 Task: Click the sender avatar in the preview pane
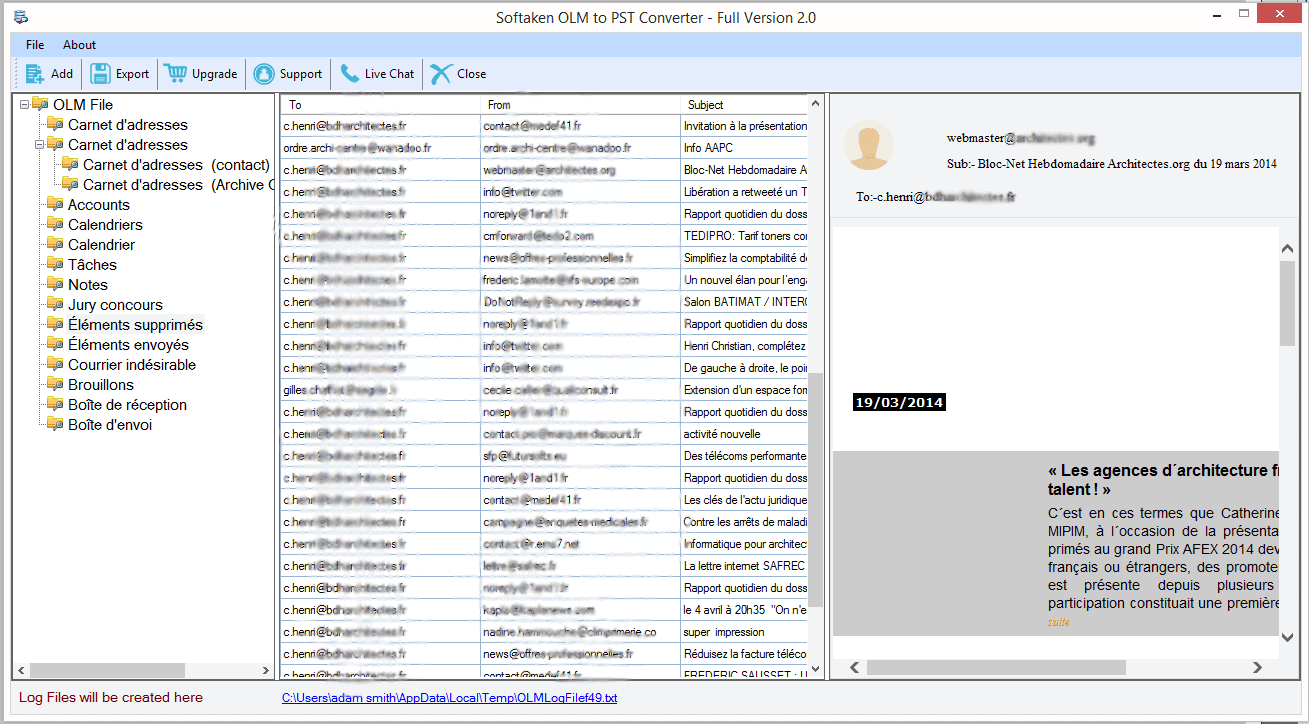click(868, 145)
